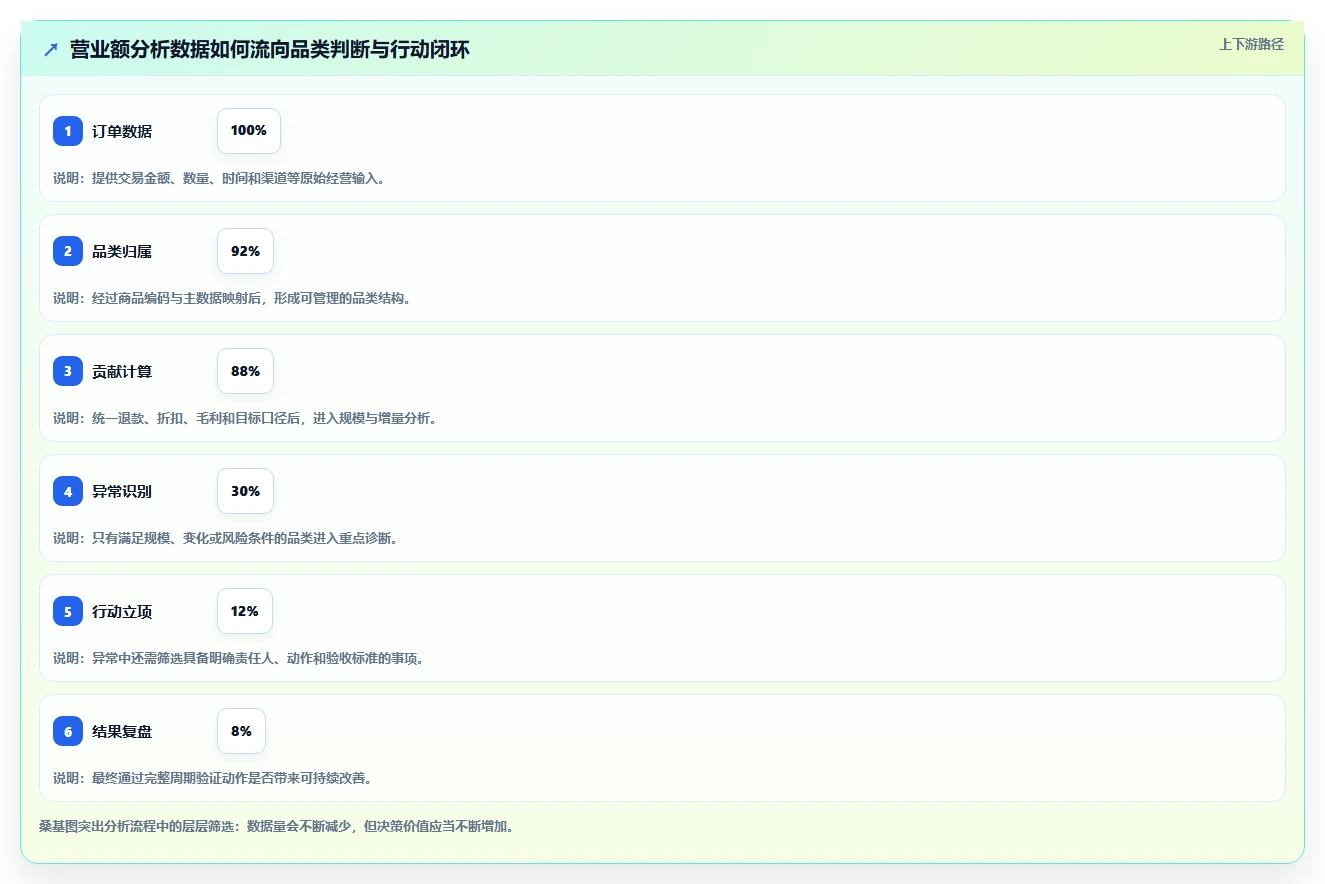Click step number 5 badge

[x=68, y=611]
